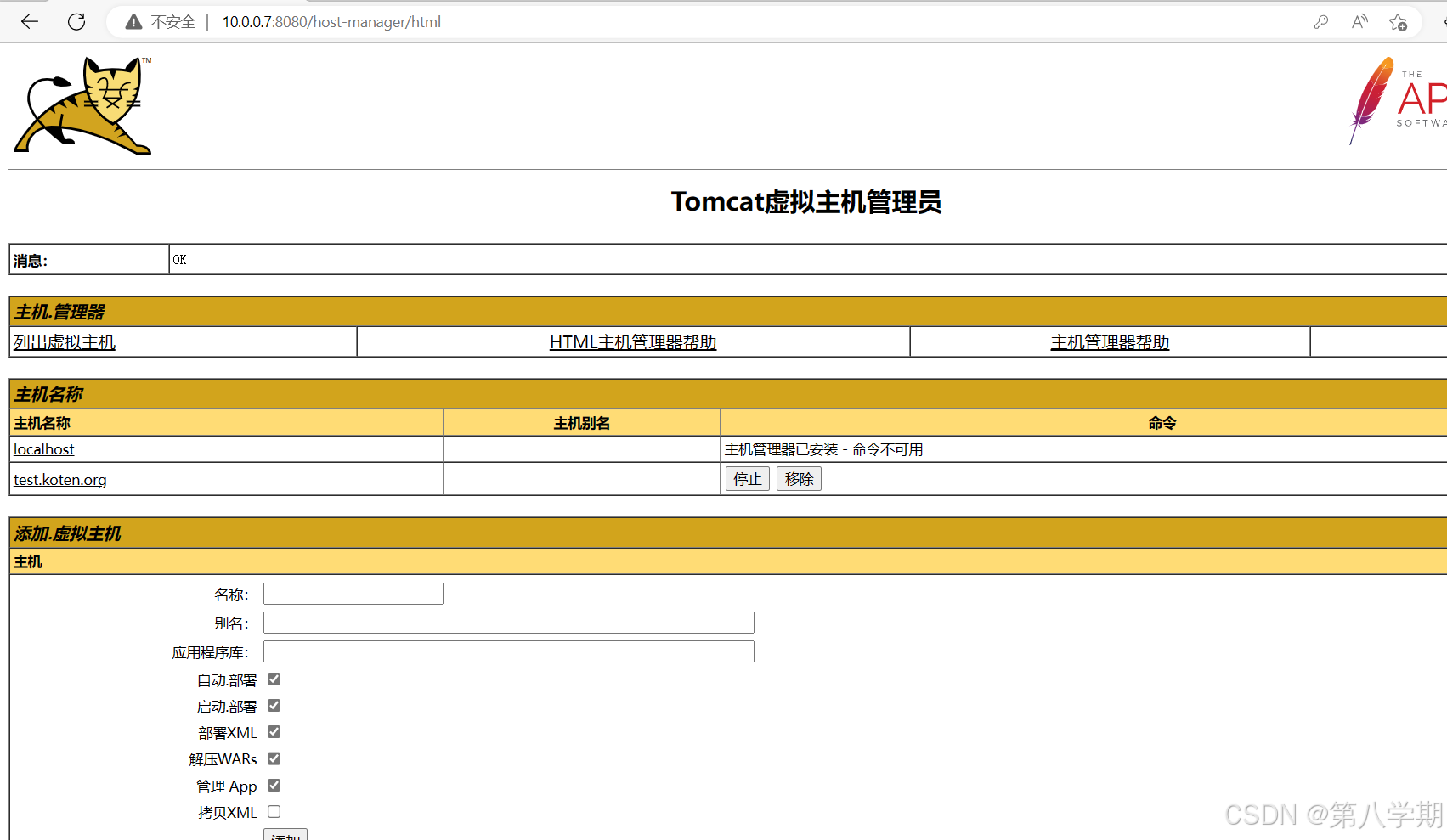The image size is (1447, 840).
Task: Go back with the browser back arrow
Action: [30, 22]
